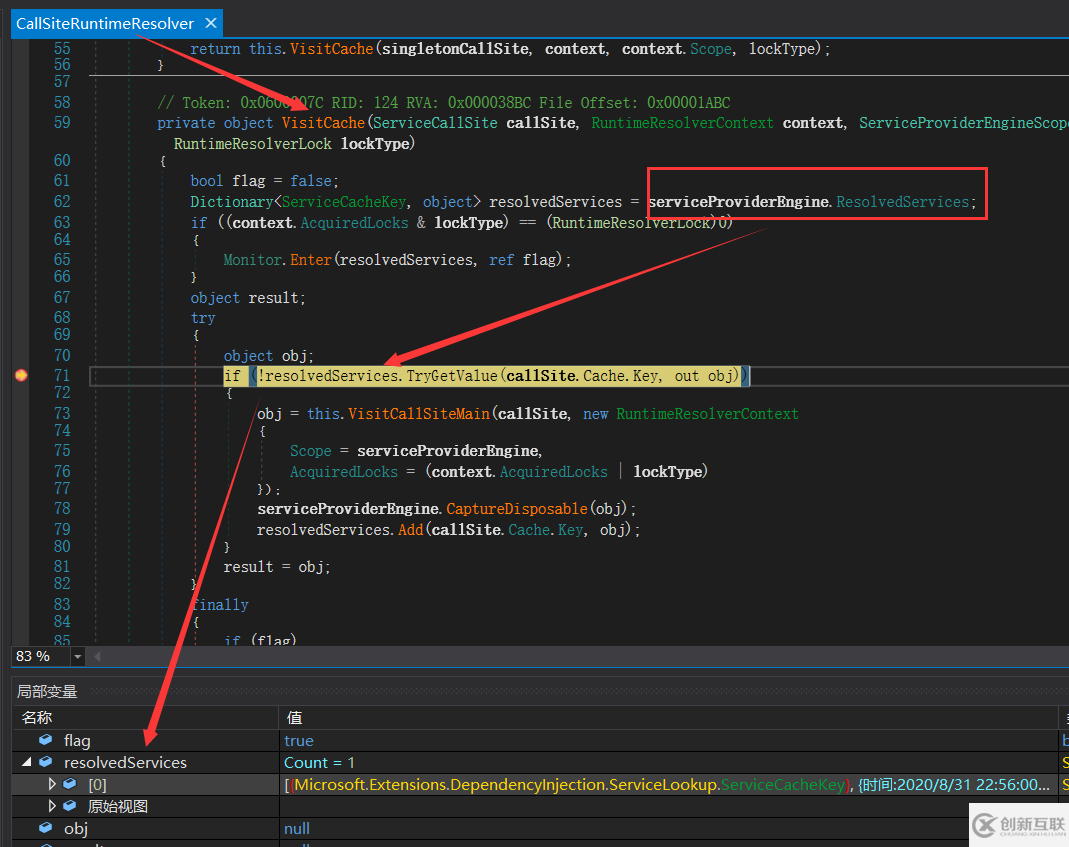Collapse the resolvedServices variable row

point(27,762)
